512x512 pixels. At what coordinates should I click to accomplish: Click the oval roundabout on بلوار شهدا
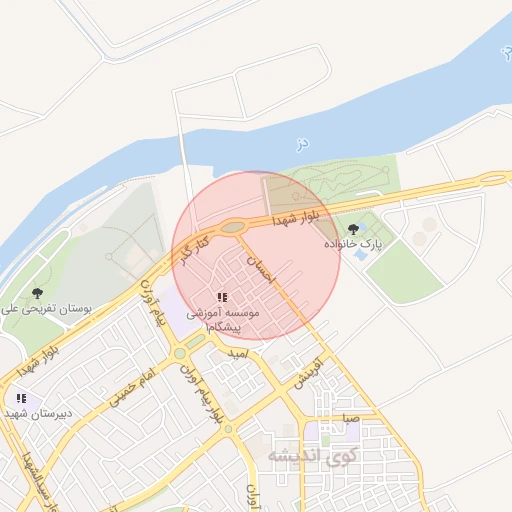point(233,228)
